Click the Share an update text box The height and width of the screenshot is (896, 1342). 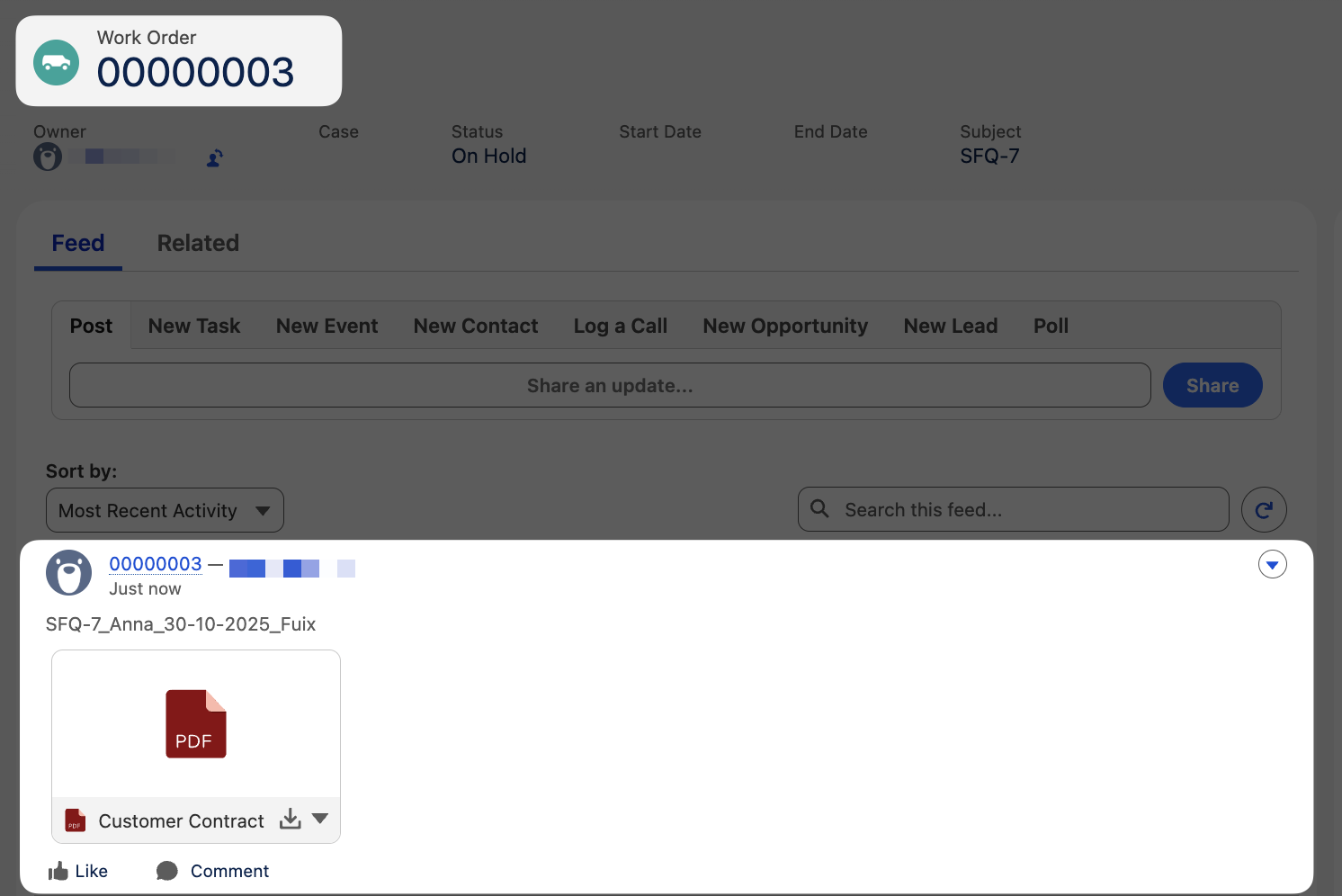610,386
